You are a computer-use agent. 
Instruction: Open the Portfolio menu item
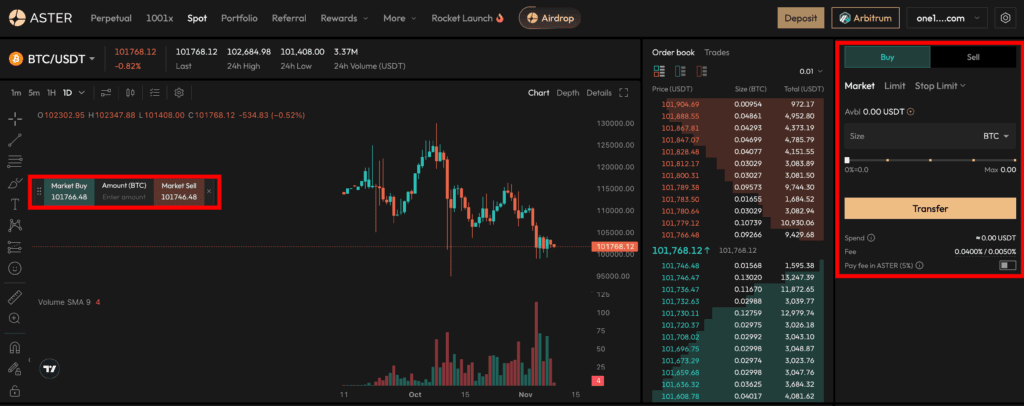pyautogui.click(x=239, y=18)
